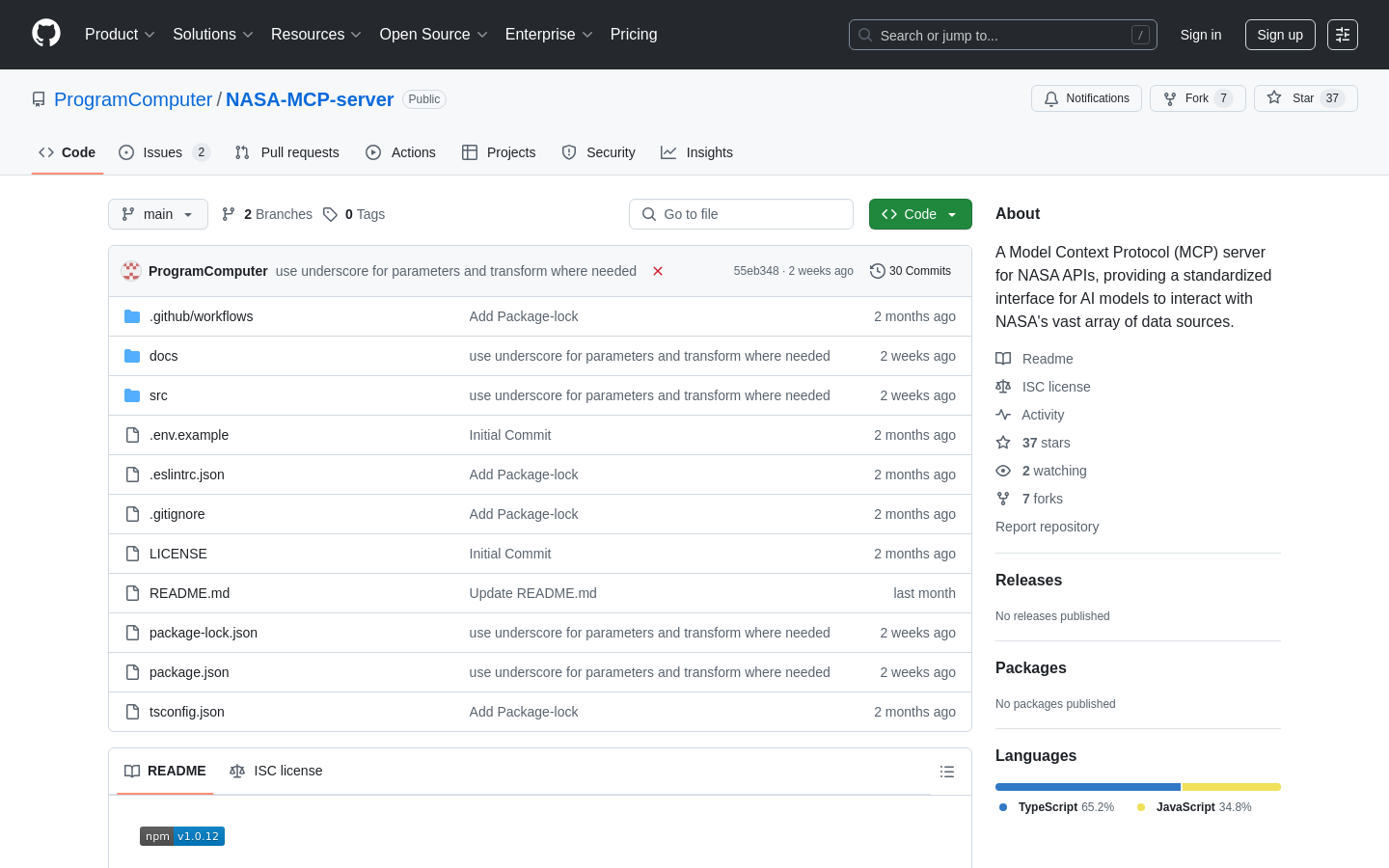Switch to the Security tab
This screenshot has height=868, width=1389.
[x=599, y=152]
